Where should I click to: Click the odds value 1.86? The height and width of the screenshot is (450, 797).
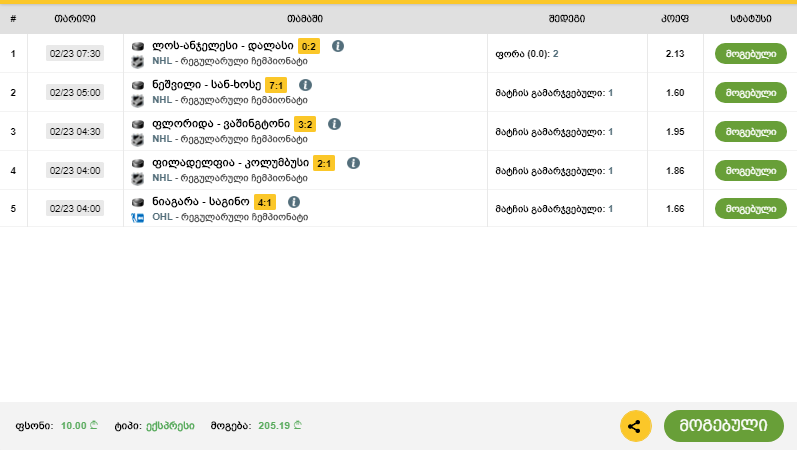coord(675,170)
